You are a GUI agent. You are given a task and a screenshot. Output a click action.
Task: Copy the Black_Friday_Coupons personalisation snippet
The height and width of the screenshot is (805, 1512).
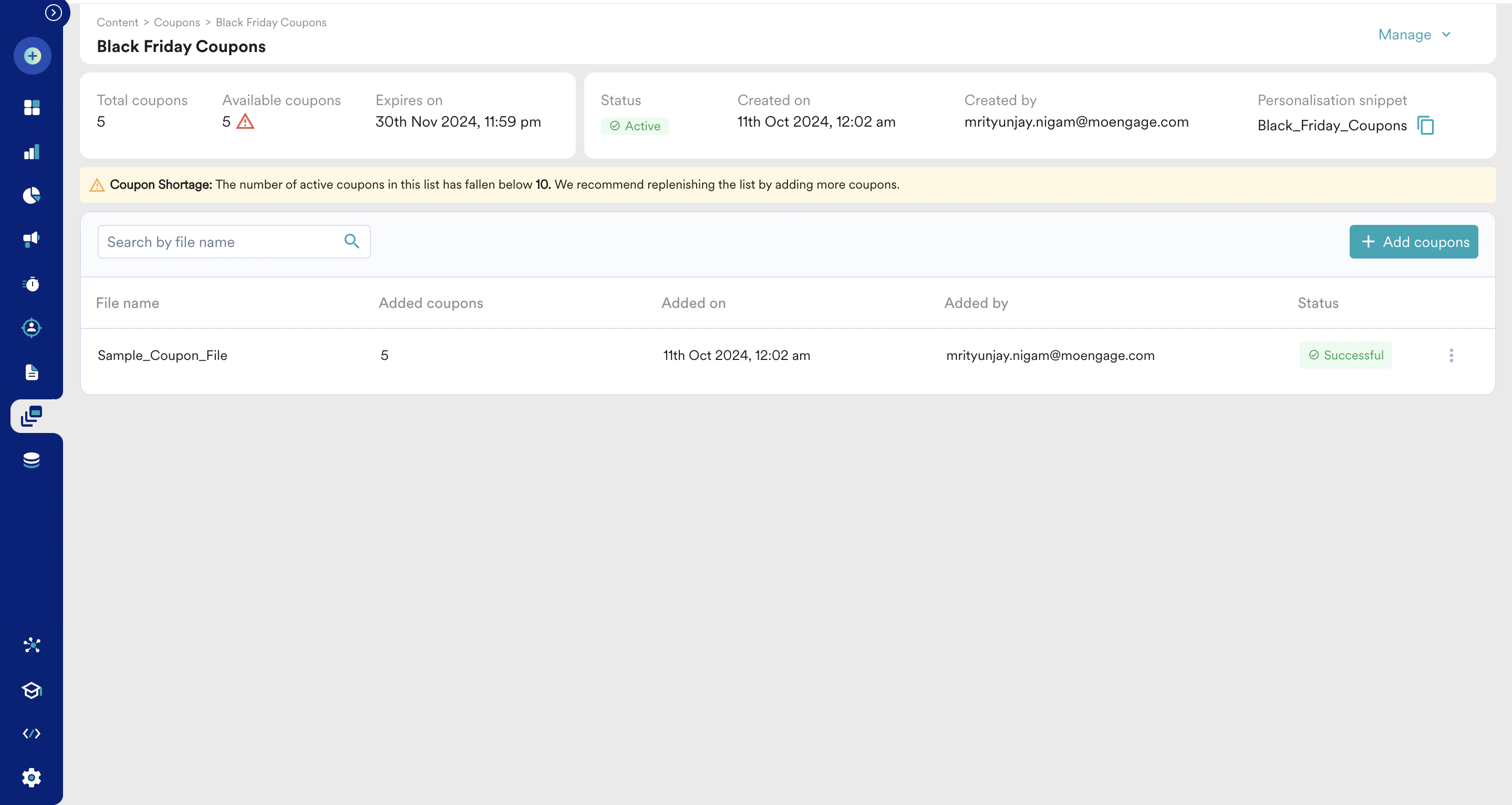1425,126
